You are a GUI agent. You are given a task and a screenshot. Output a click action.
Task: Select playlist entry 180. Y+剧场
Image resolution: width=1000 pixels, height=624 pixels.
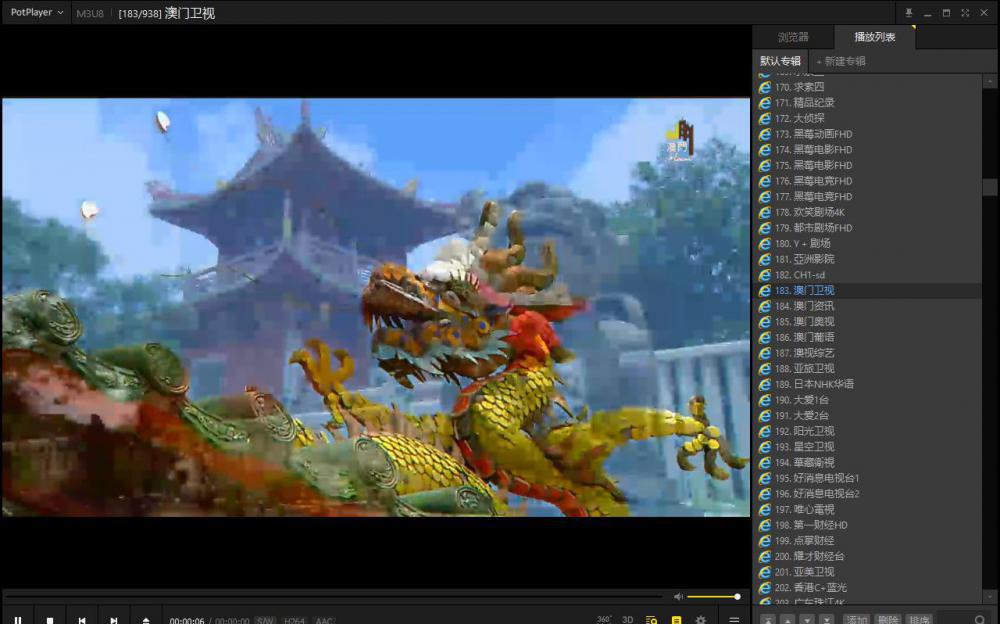(x=869, y=243)
